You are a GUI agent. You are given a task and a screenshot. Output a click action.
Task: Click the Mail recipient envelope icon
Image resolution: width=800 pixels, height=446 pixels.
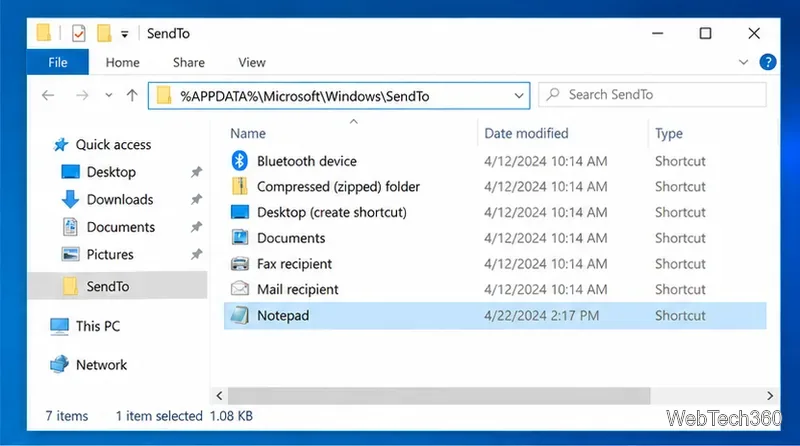tap(240, 289)
